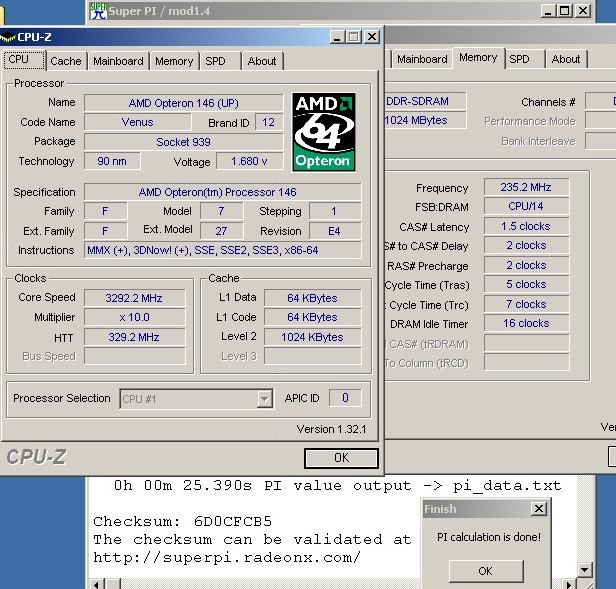Screen dimensions: 616x589
Task: Click the Brand ID value '12'
Action: click(x=269, y=122)
